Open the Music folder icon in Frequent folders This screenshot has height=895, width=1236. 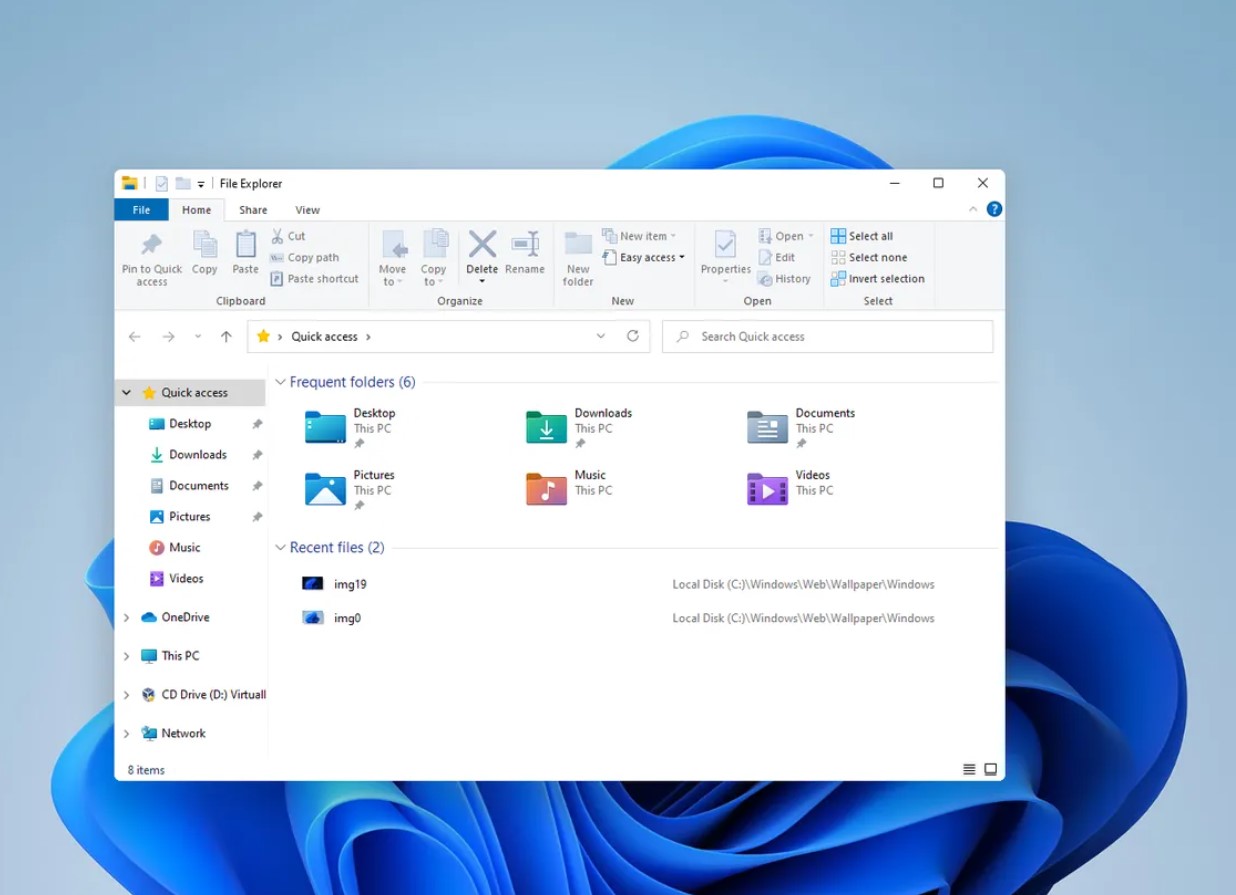(x=546, y=489)
